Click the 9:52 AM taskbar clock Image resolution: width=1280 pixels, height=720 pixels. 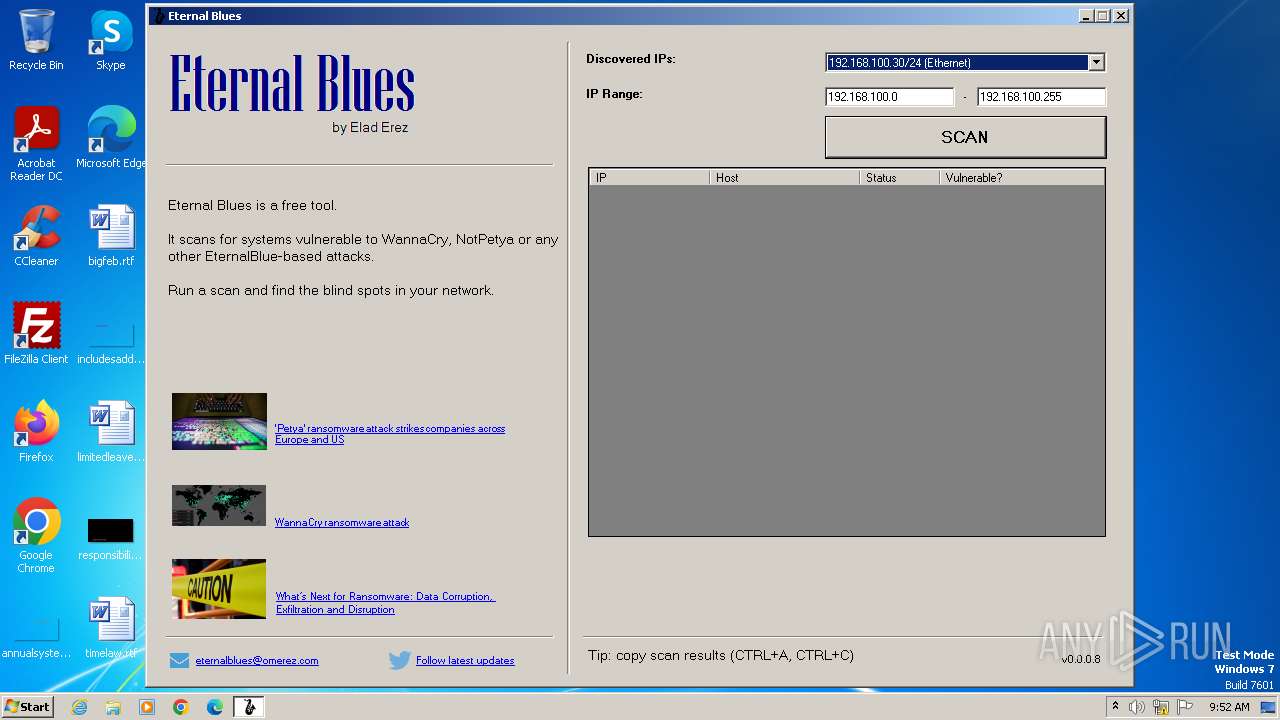point(1229,707)
